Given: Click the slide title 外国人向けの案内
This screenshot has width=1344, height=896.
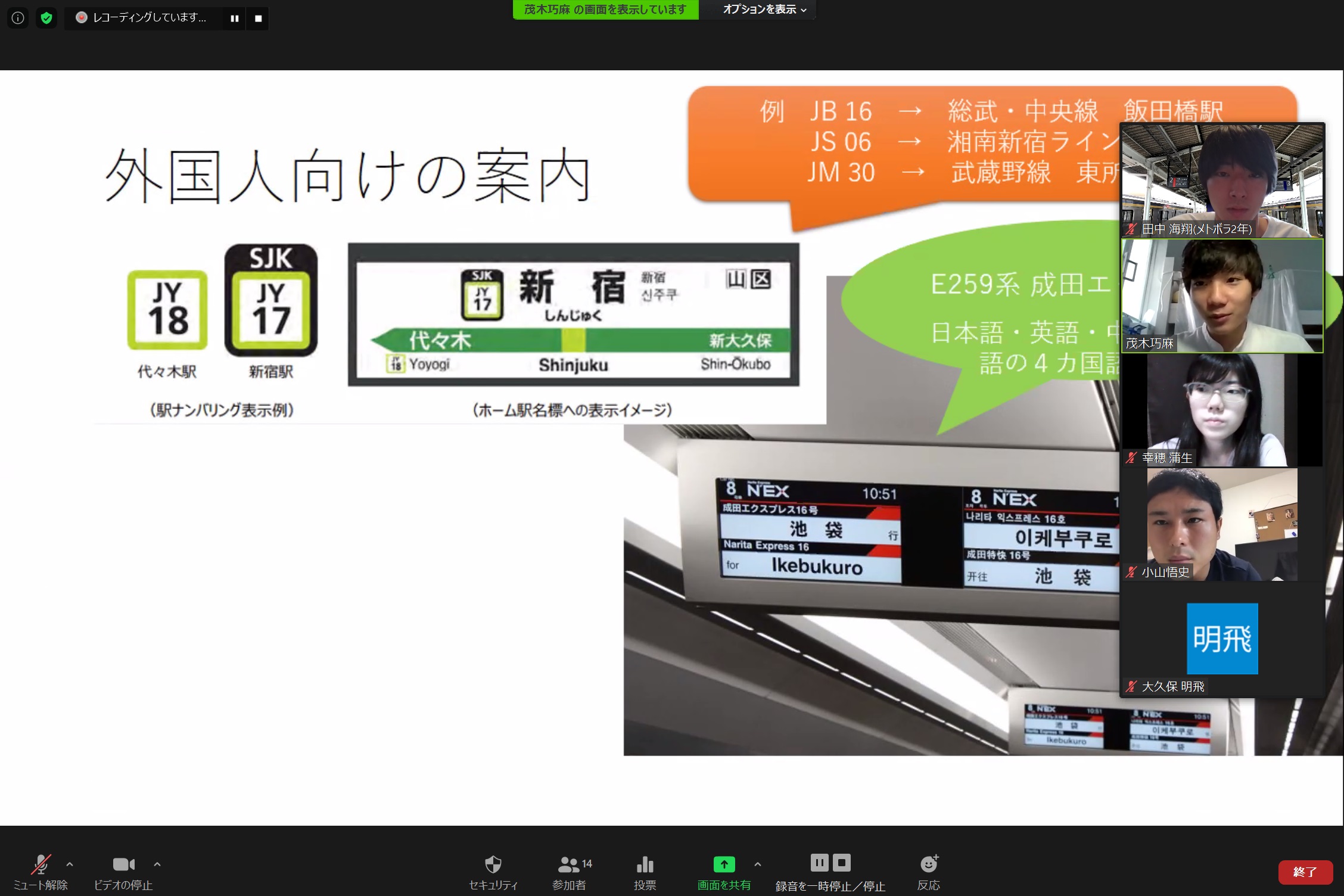Looking at the screenshot, I should 348,176.
